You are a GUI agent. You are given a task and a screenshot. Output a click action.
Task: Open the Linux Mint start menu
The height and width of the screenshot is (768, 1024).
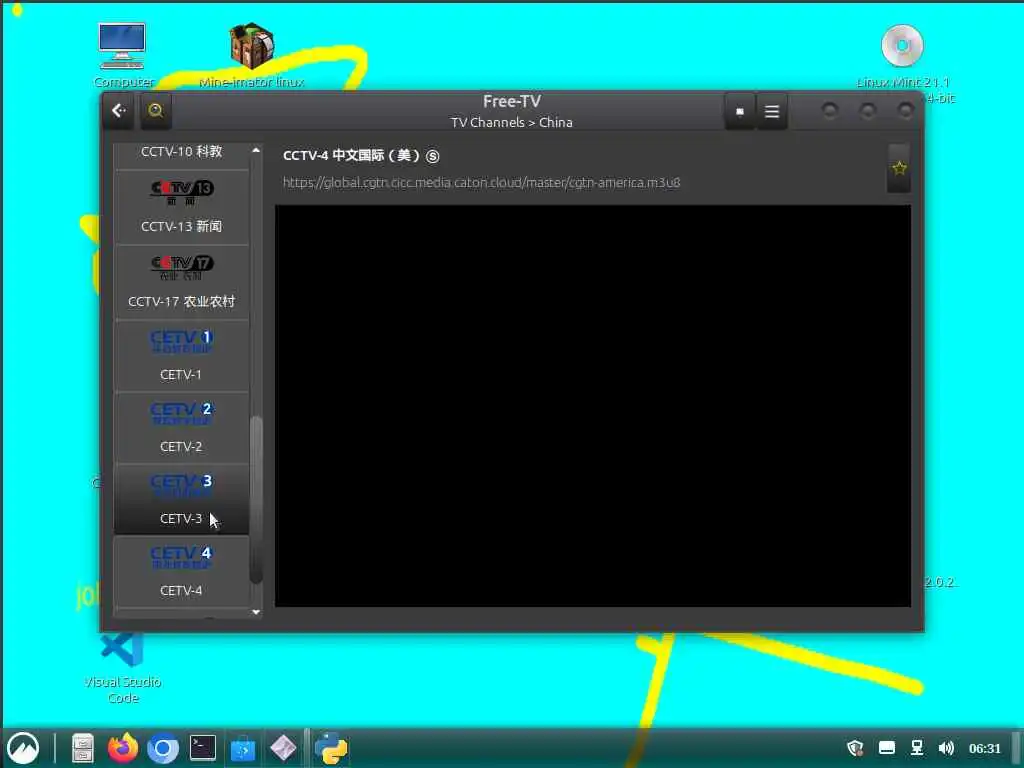(23, 748)
